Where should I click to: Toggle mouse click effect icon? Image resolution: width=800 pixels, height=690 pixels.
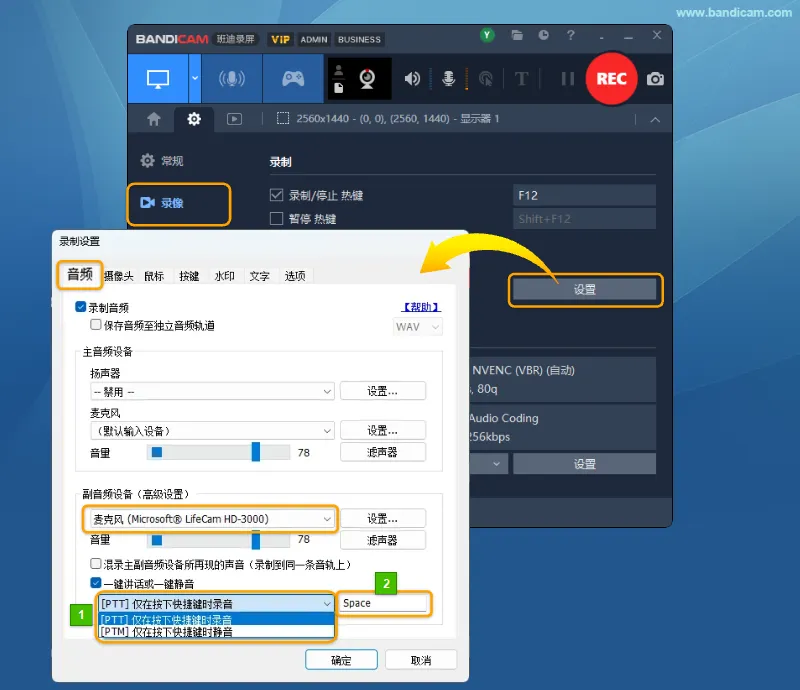pyautogui.click(x=486, y=79)
